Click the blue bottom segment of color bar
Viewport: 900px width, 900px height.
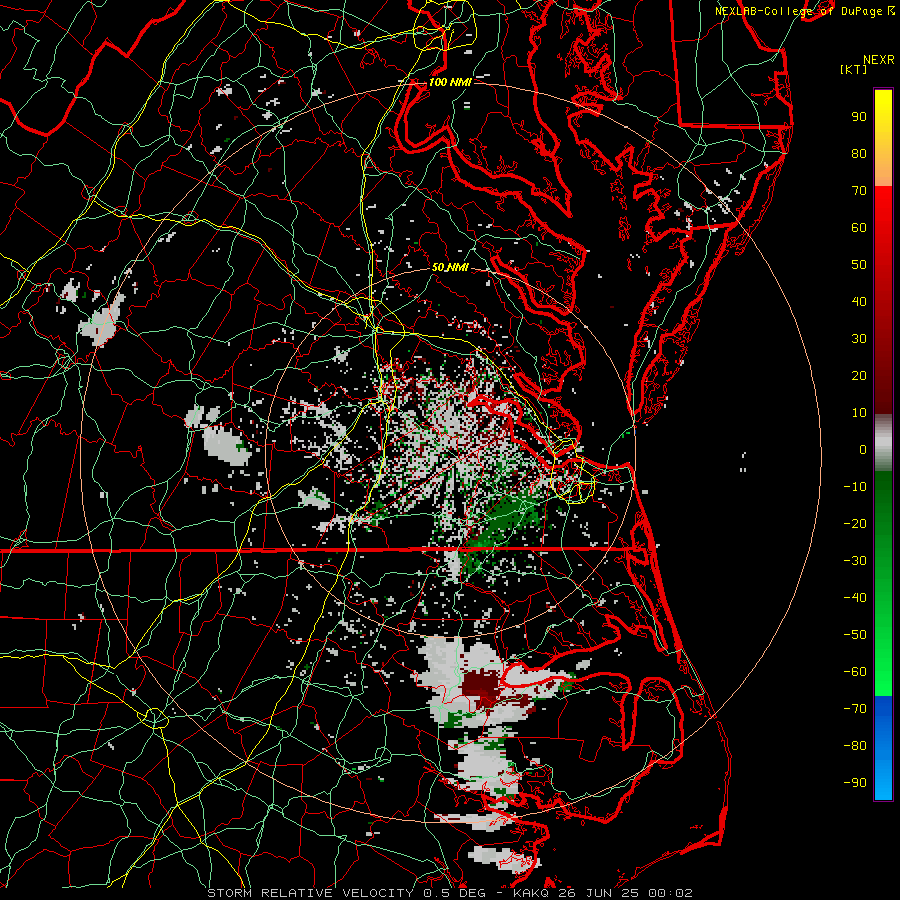[x=883, y=748]
